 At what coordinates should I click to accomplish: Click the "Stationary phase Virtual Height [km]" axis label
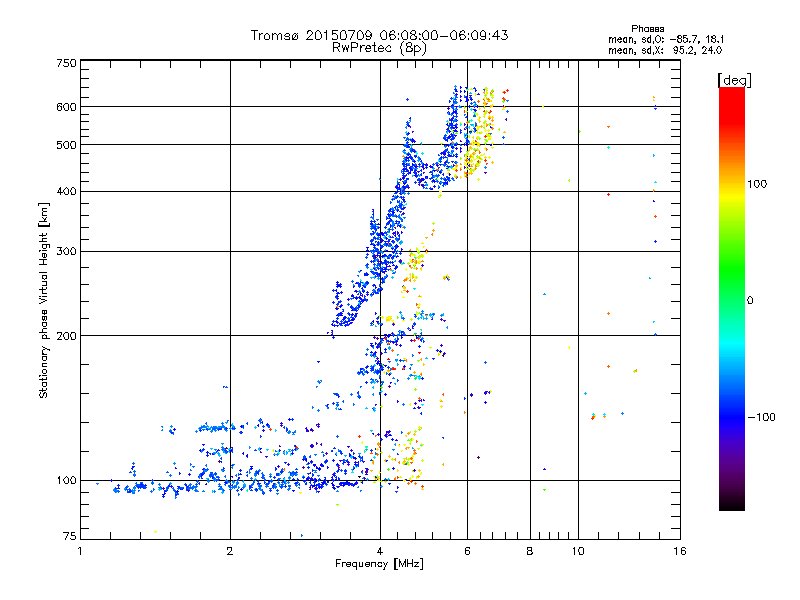44,300
